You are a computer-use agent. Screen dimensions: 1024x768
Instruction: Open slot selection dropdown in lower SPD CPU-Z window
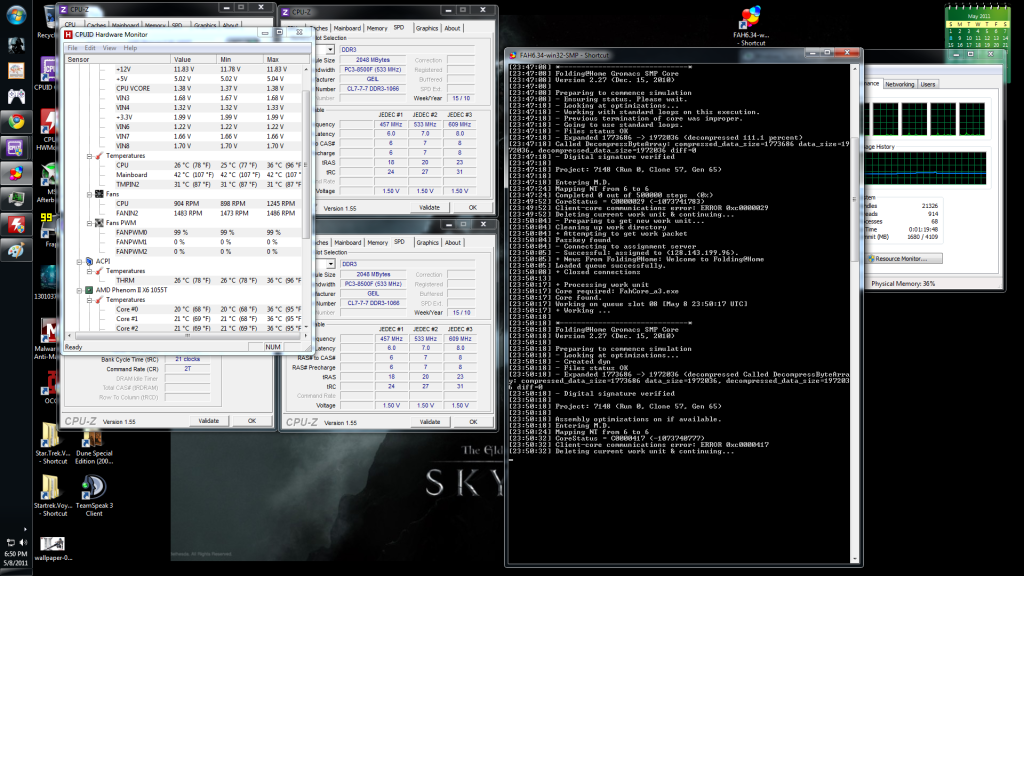(330, 264)
